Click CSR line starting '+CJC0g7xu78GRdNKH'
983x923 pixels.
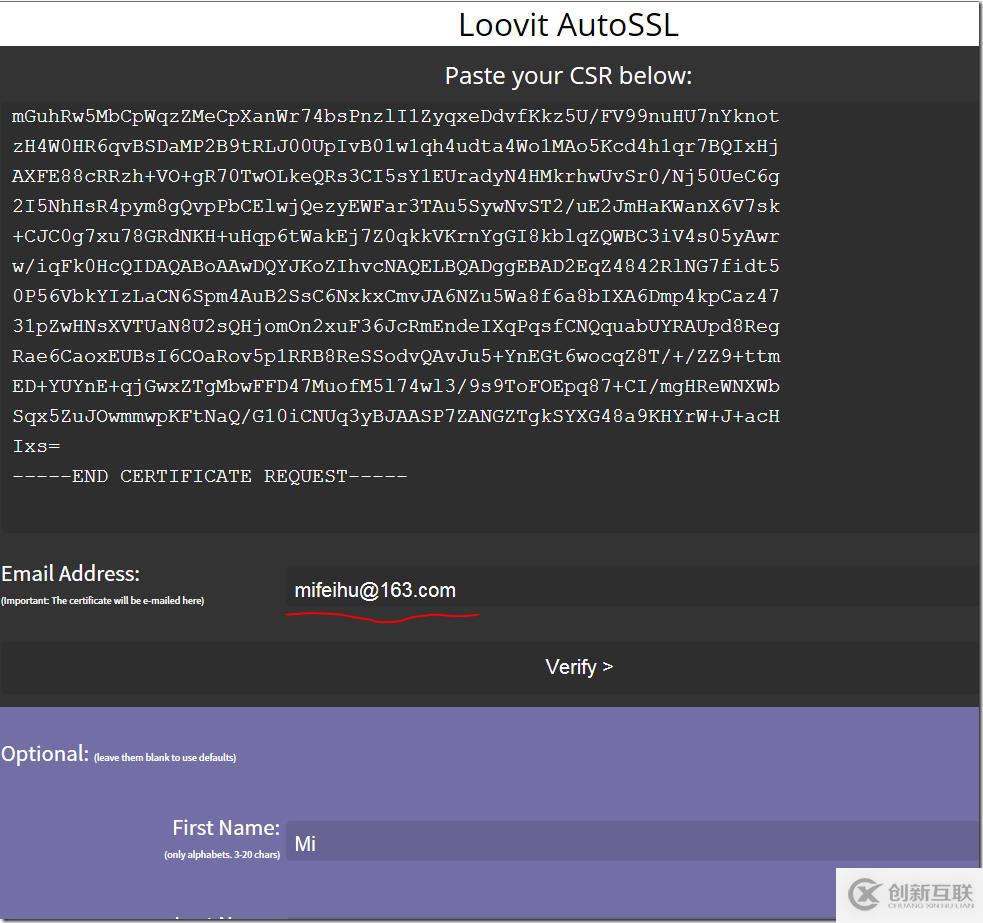pos(396,236)
